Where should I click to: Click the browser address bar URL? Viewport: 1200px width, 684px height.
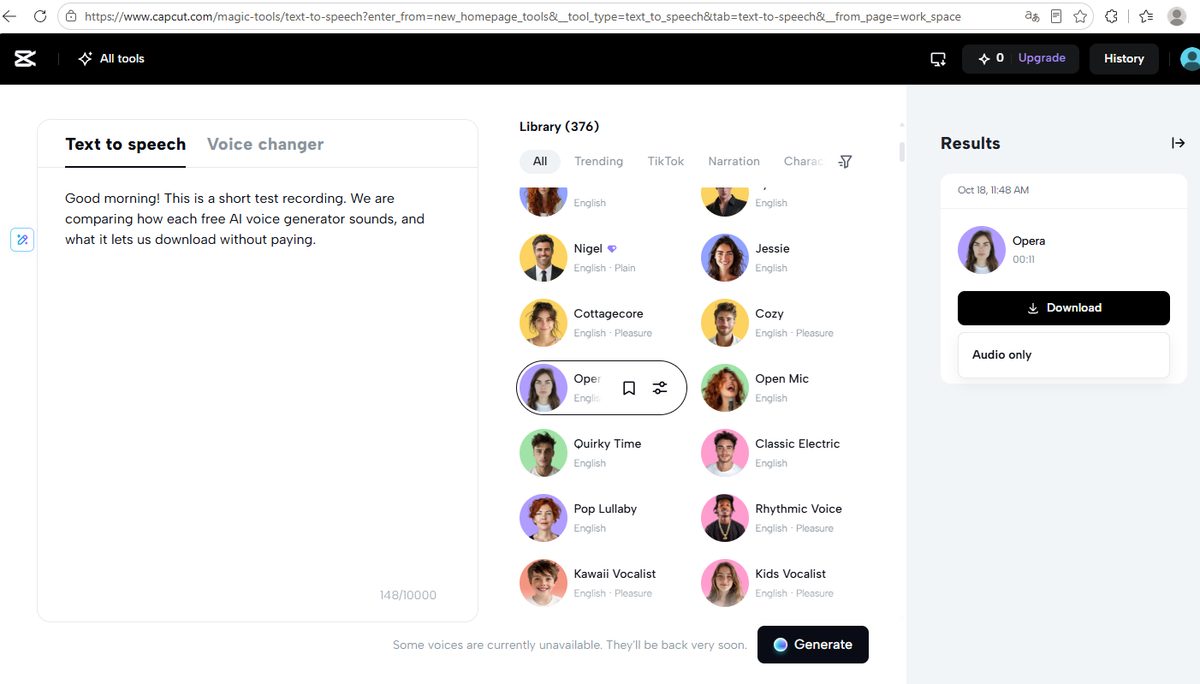coord(523,16)
